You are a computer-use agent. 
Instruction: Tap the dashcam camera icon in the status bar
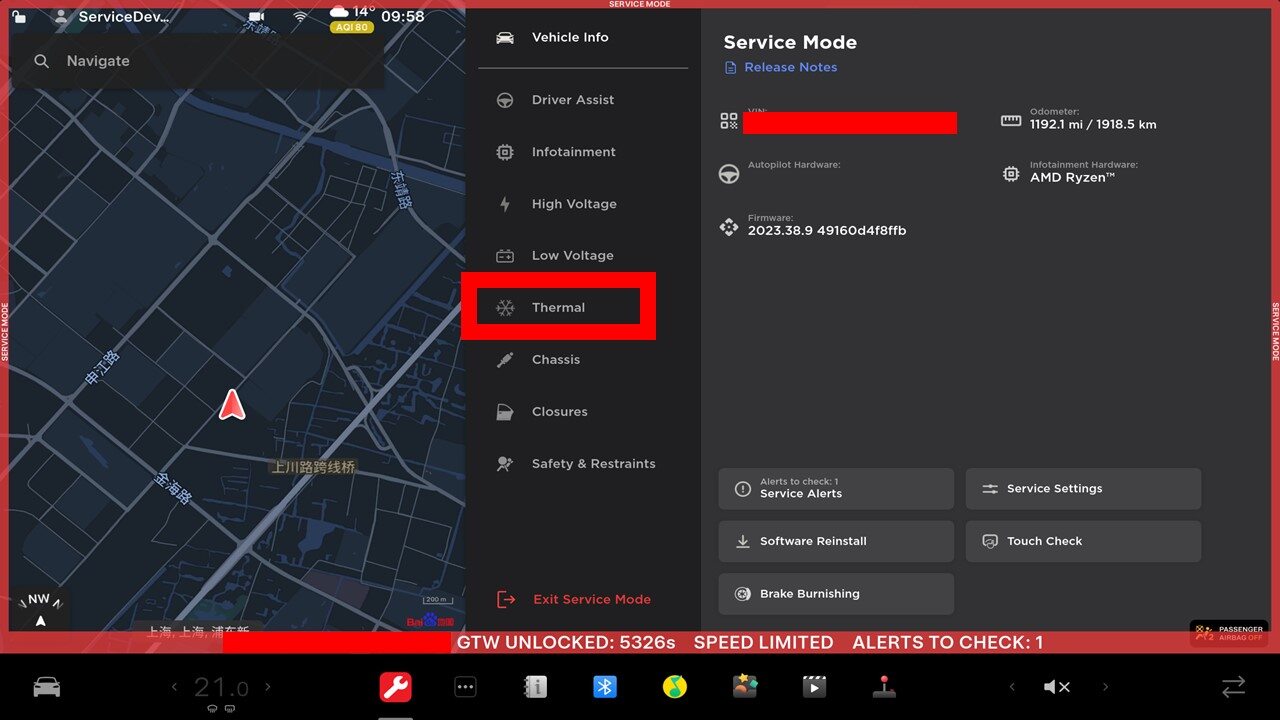pos(257,17)
